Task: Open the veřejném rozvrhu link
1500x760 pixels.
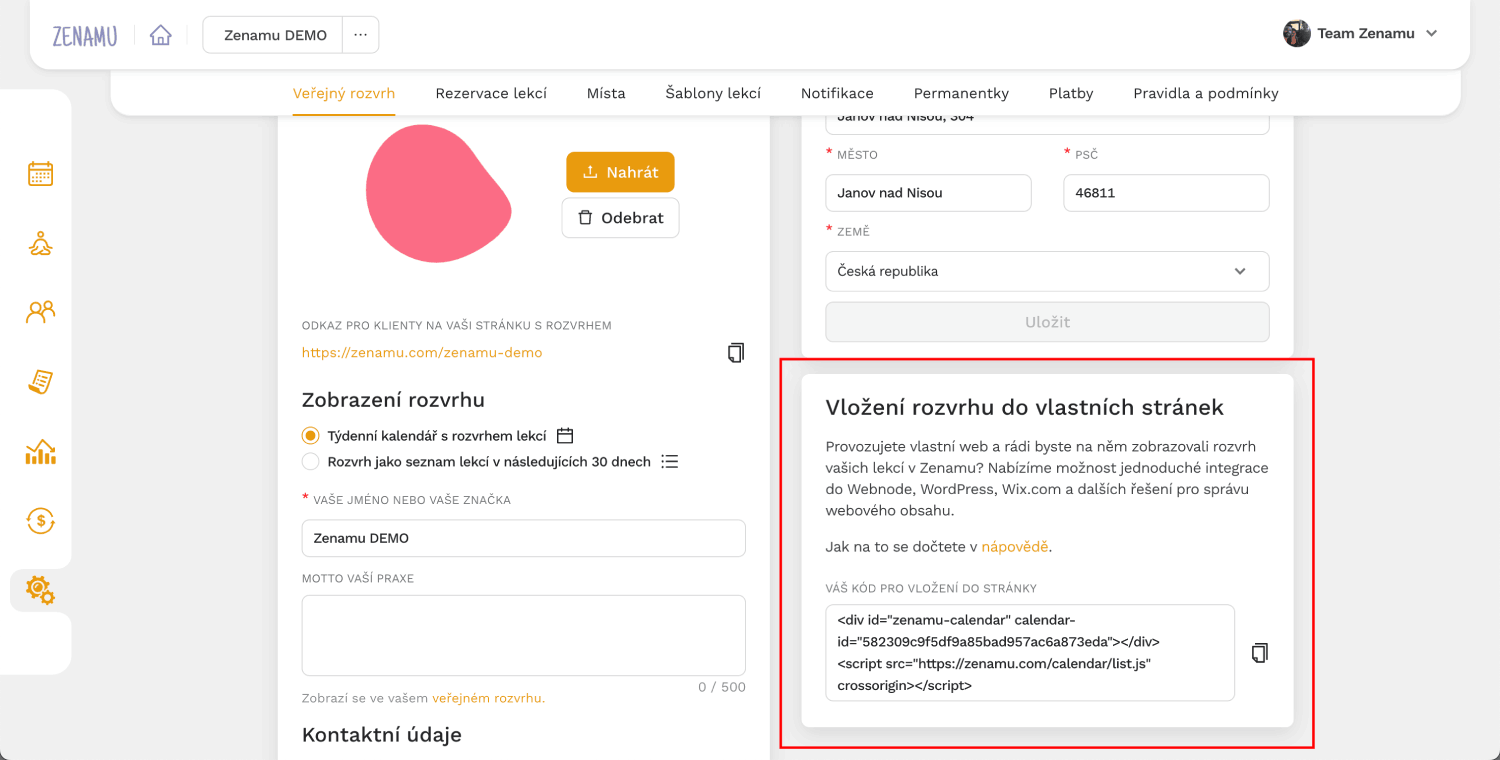Action: (x=487, y=698)
